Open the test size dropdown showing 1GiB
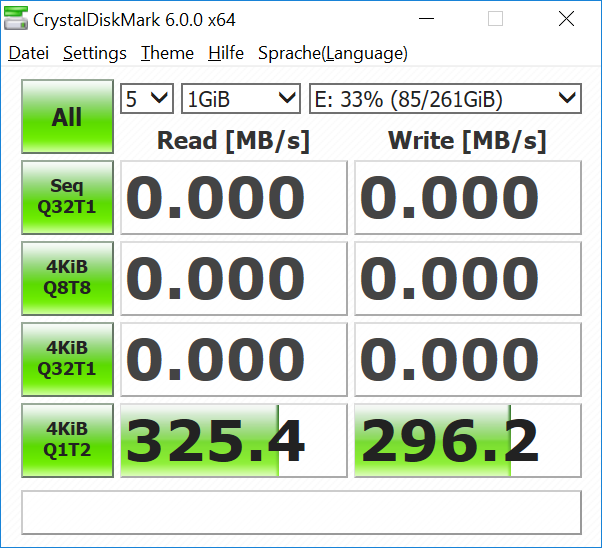Viewport: 607px width, 551px height. tap(241, 99)
